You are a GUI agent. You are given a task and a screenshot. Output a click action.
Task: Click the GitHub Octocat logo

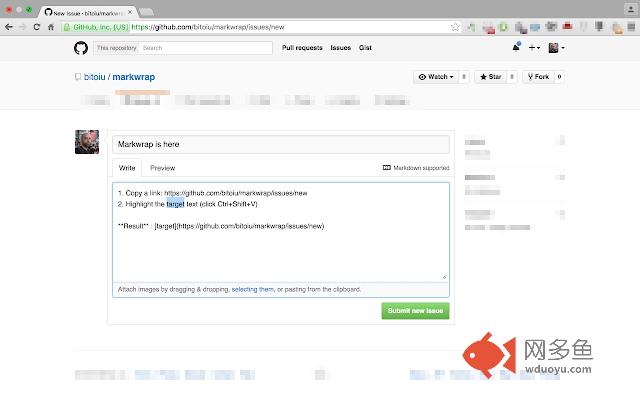tap(80, 47)
